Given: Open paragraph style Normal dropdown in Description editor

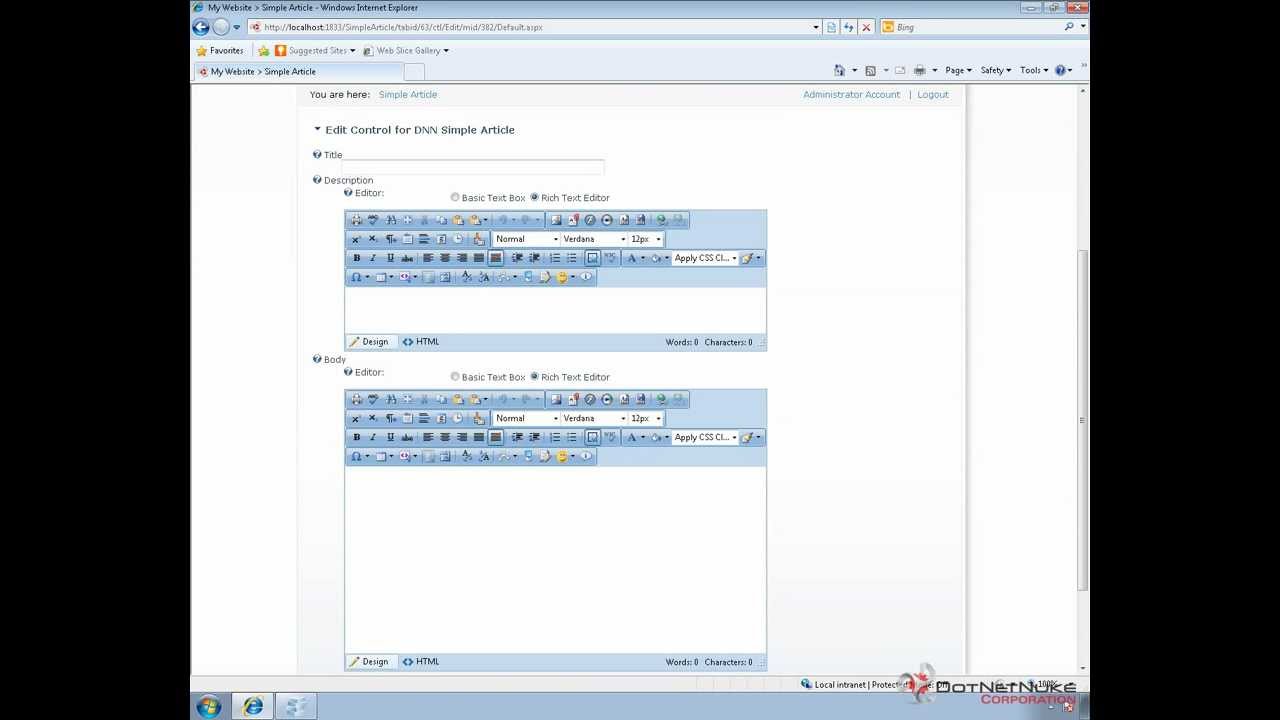Looking at the screenshot, I should (526, 239).
